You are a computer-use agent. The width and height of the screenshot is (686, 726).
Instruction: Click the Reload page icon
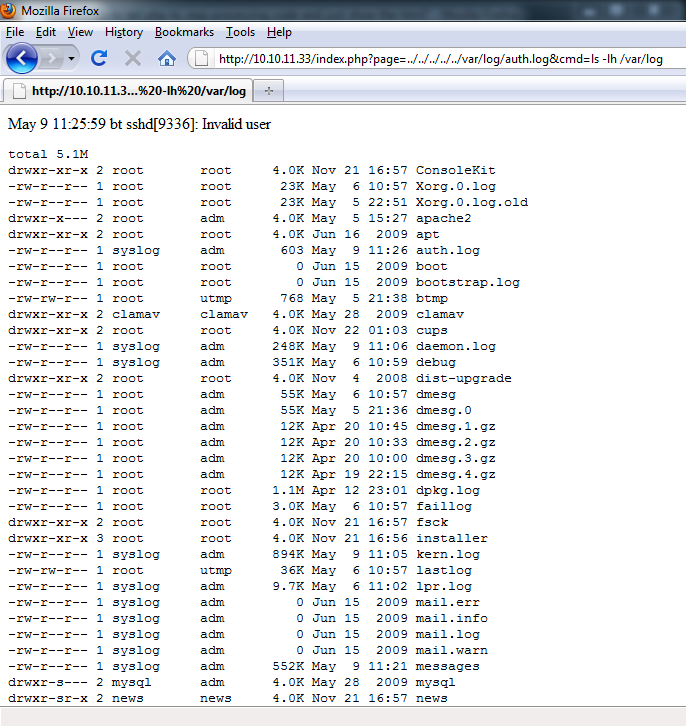pos(99,58)
